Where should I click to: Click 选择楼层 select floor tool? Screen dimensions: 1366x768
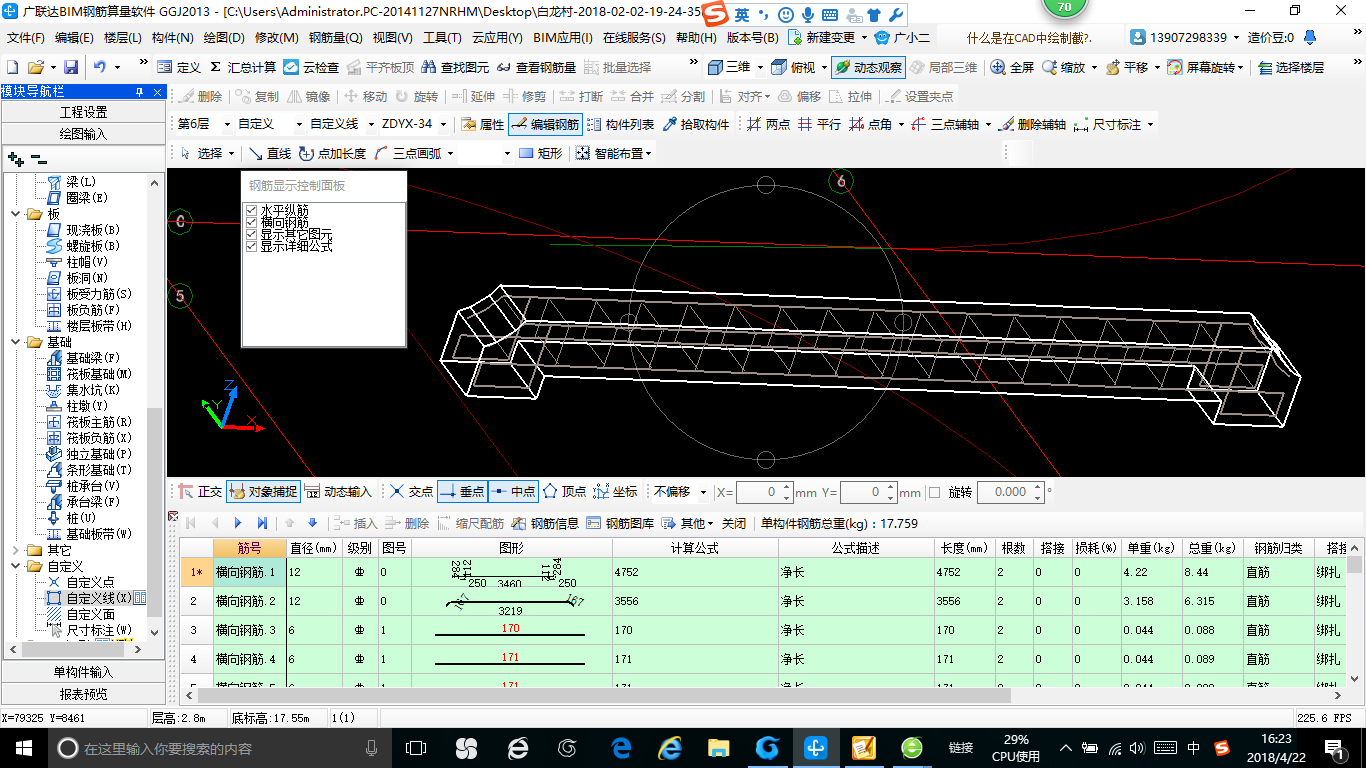pos(1291,67)
